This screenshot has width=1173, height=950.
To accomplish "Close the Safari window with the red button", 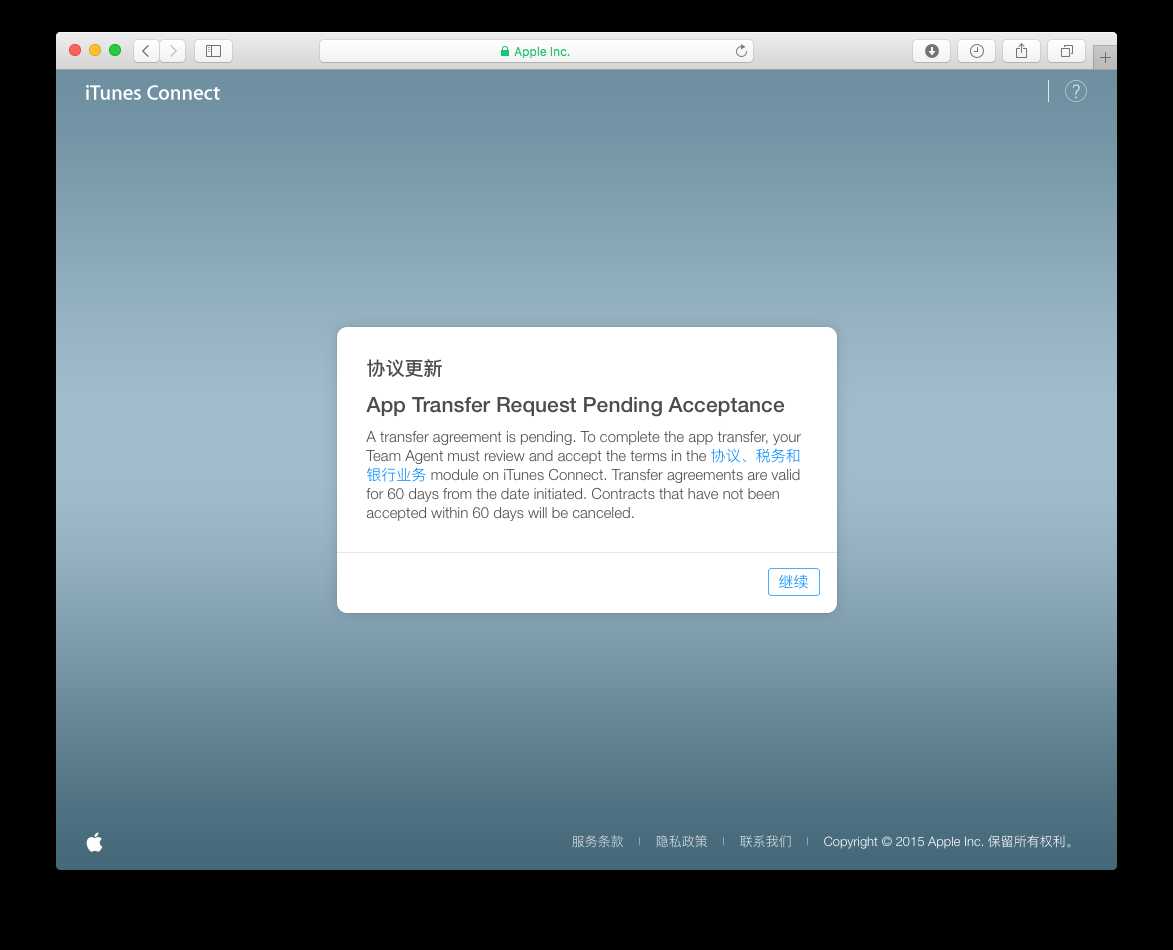I will [x=75, y=50].
